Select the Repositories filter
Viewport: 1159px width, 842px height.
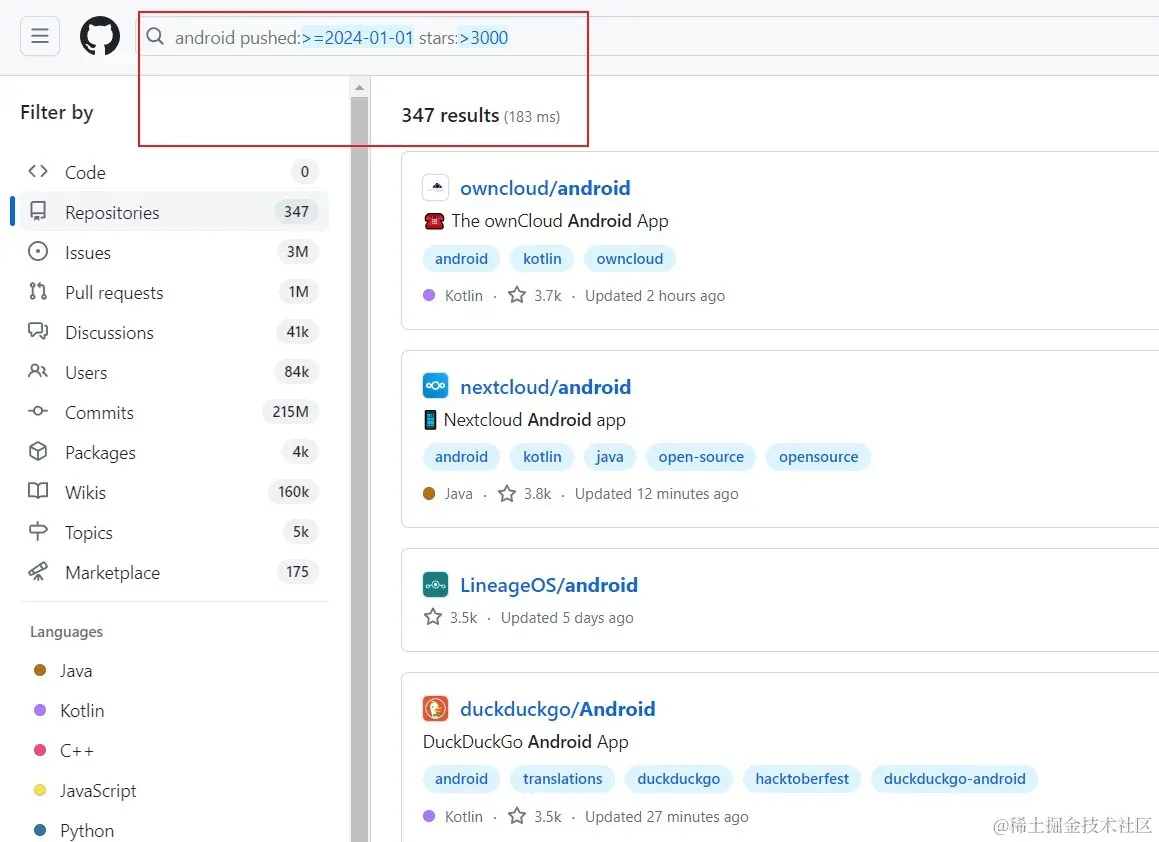(x=173, y=212)
